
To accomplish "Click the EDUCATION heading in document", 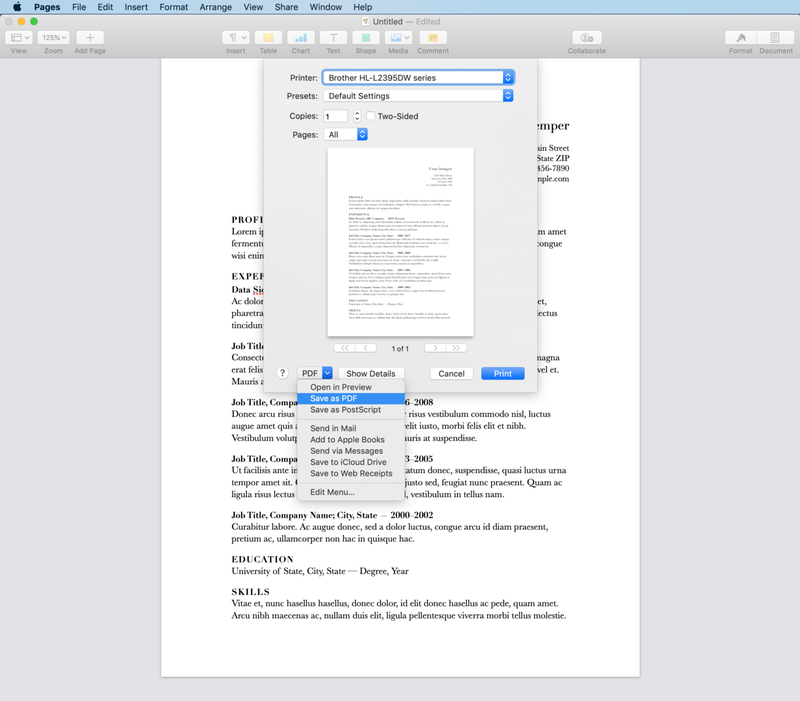I will (x=263, y=559).
